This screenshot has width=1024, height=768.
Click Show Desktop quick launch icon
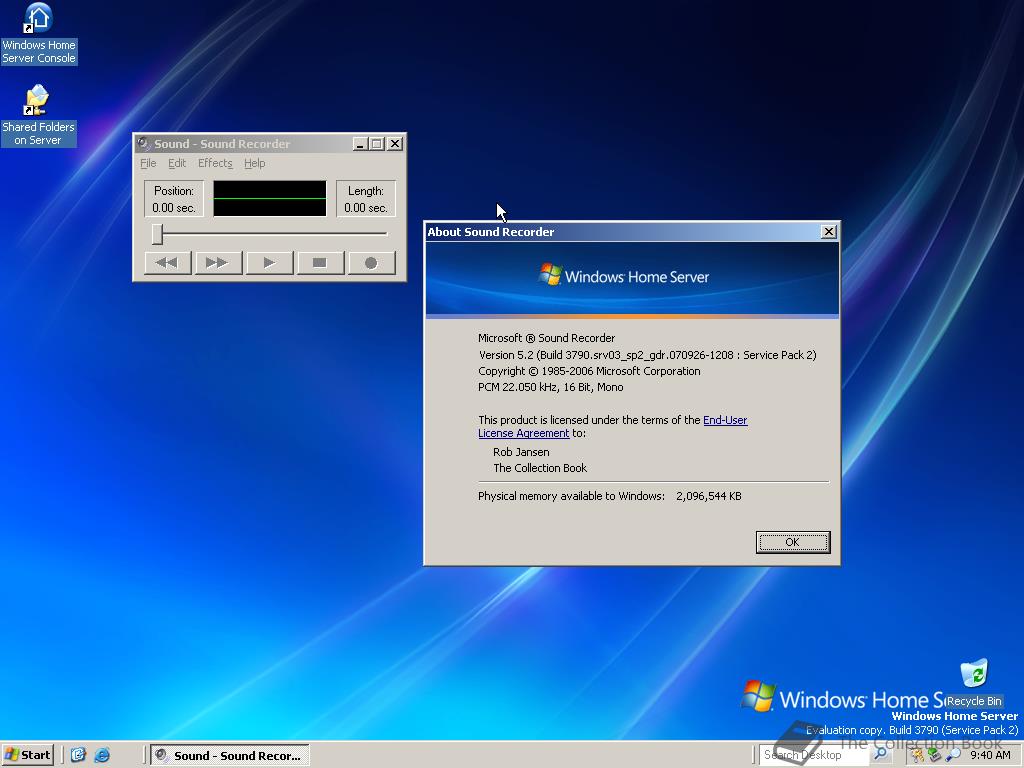(78, 755)
